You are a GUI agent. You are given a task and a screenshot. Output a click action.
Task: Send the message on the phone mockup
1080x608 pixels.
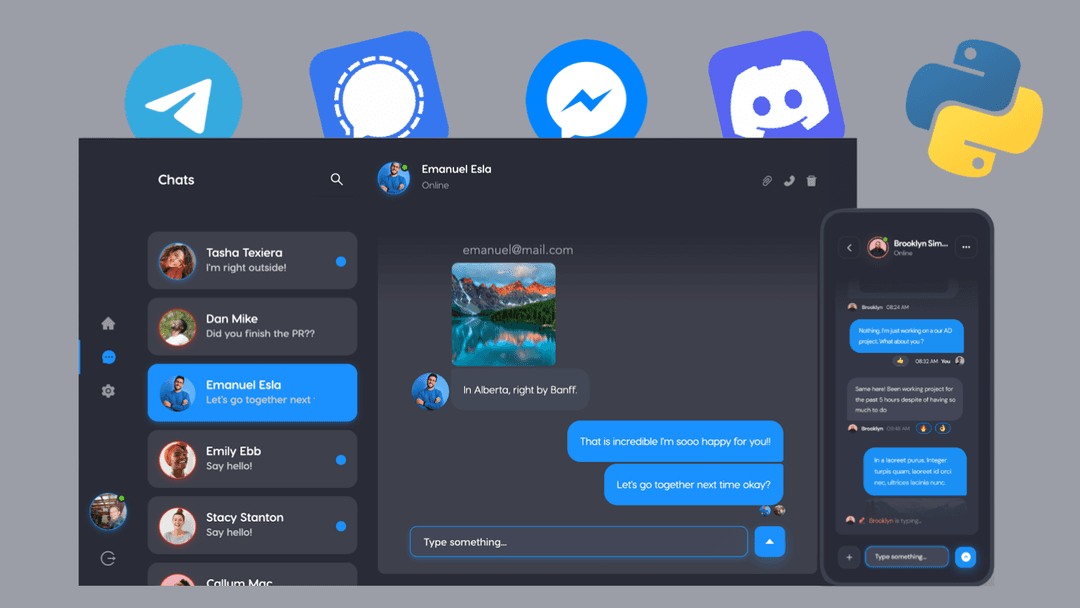(963, 556)
